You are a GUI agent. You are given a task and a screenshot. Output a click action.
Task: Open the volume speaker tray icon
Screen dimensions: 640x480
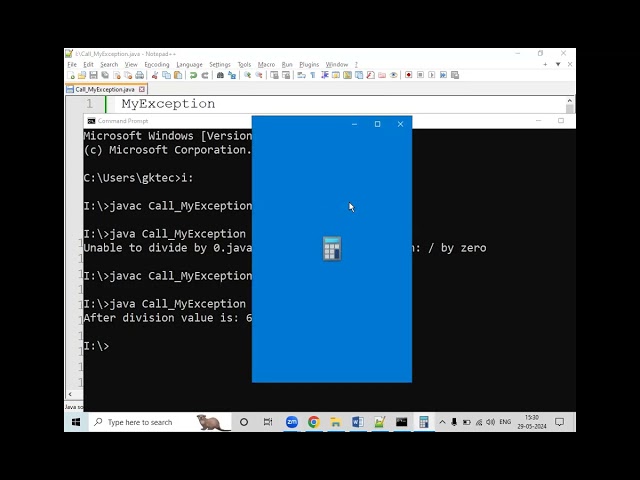tap(491, 422)
